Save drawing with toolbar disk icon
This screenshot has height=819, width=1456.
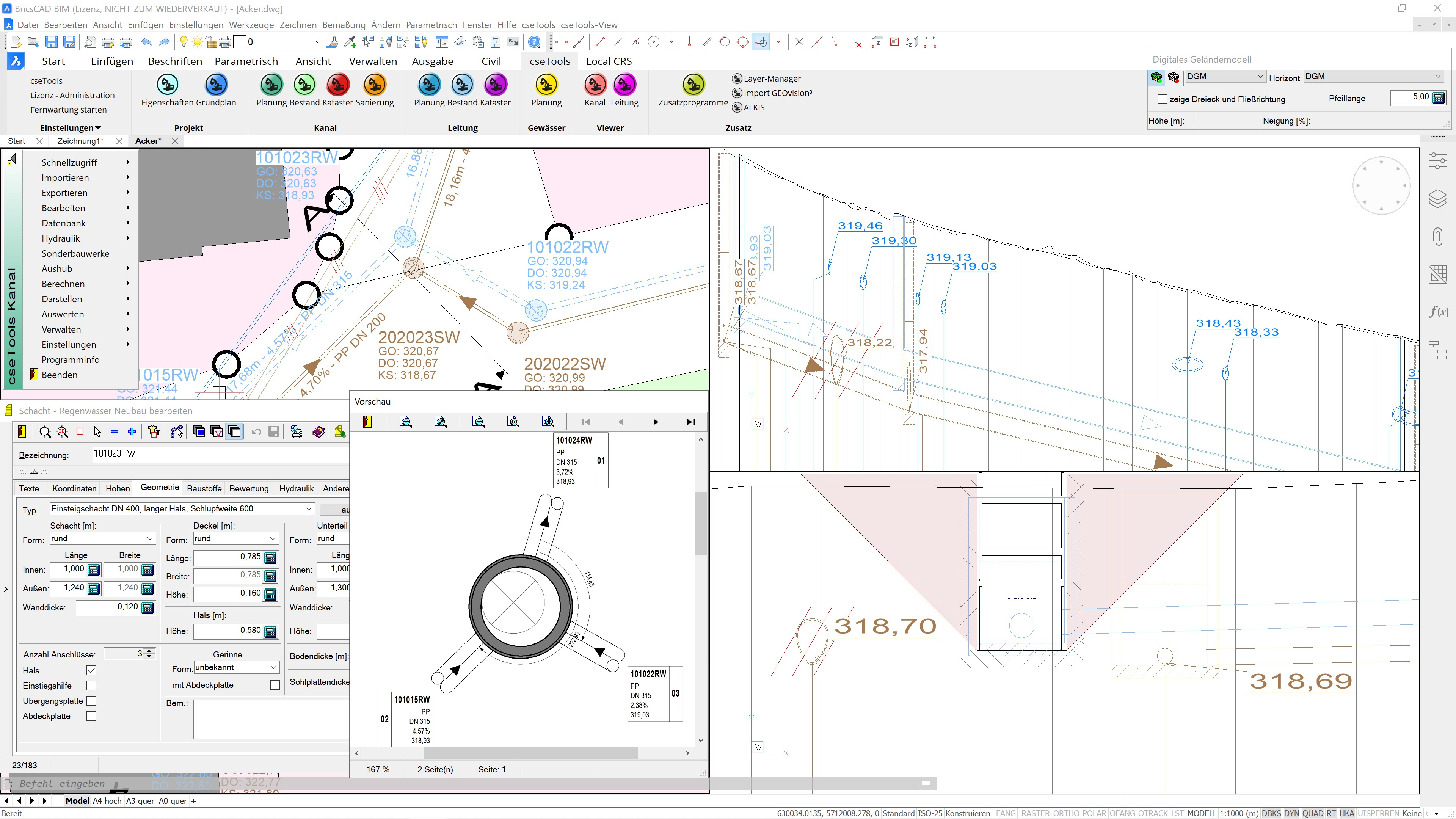click(x=52, y=42)
